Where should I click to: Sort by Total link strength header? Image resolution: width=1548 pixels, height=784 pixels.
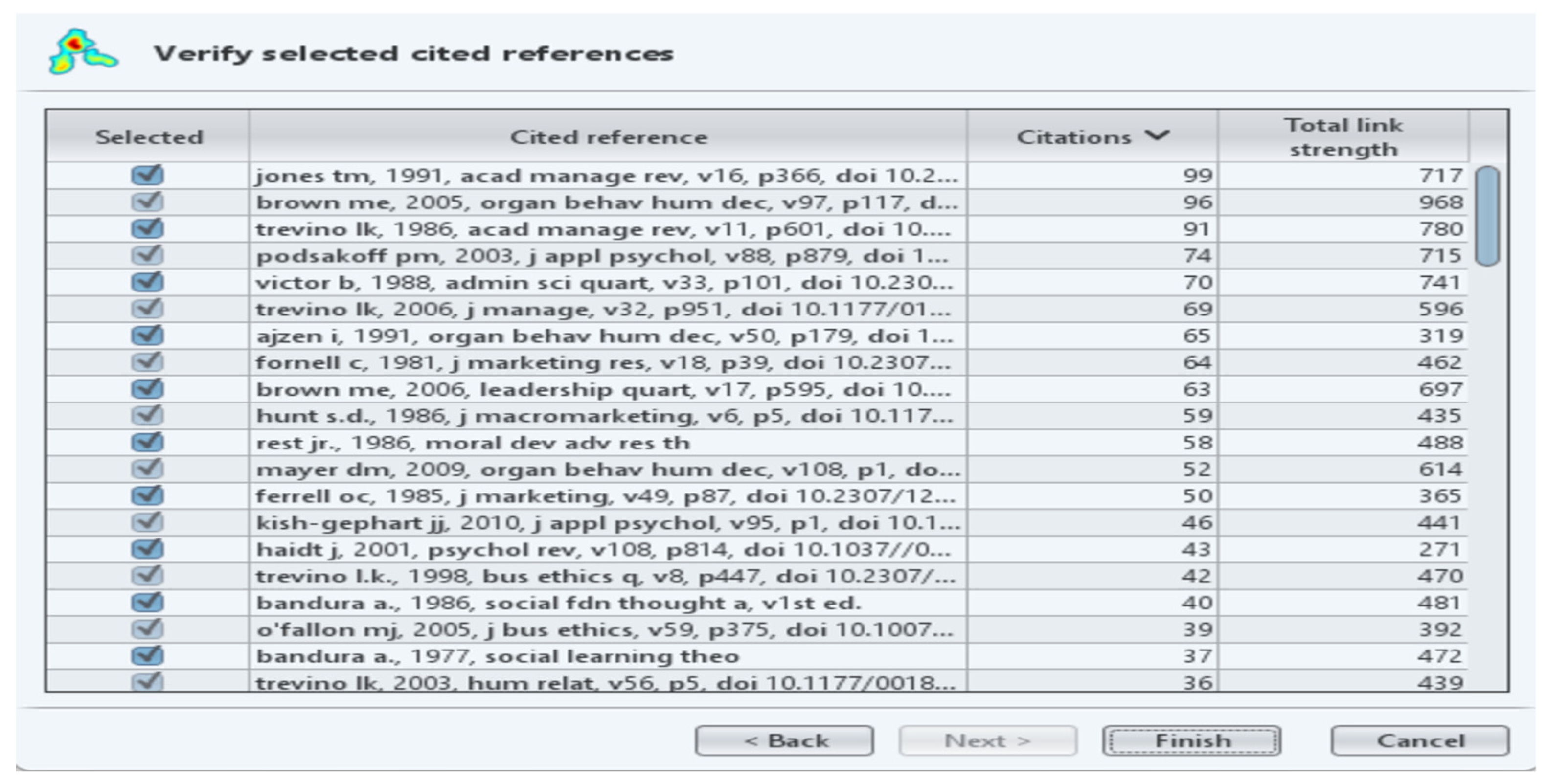[x=1343, y=137]
